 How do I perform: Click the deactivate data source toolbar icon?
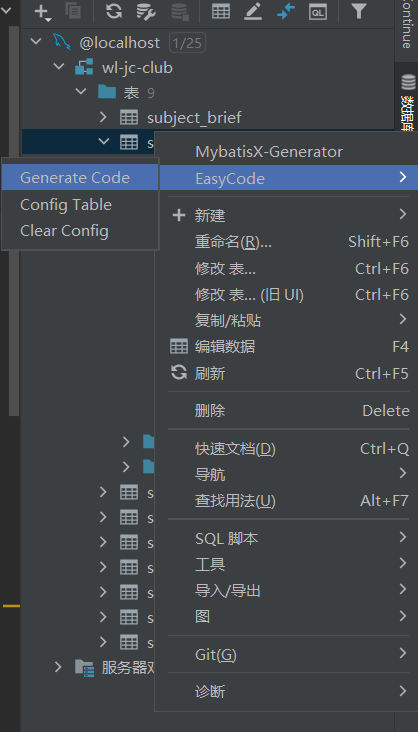179,11
